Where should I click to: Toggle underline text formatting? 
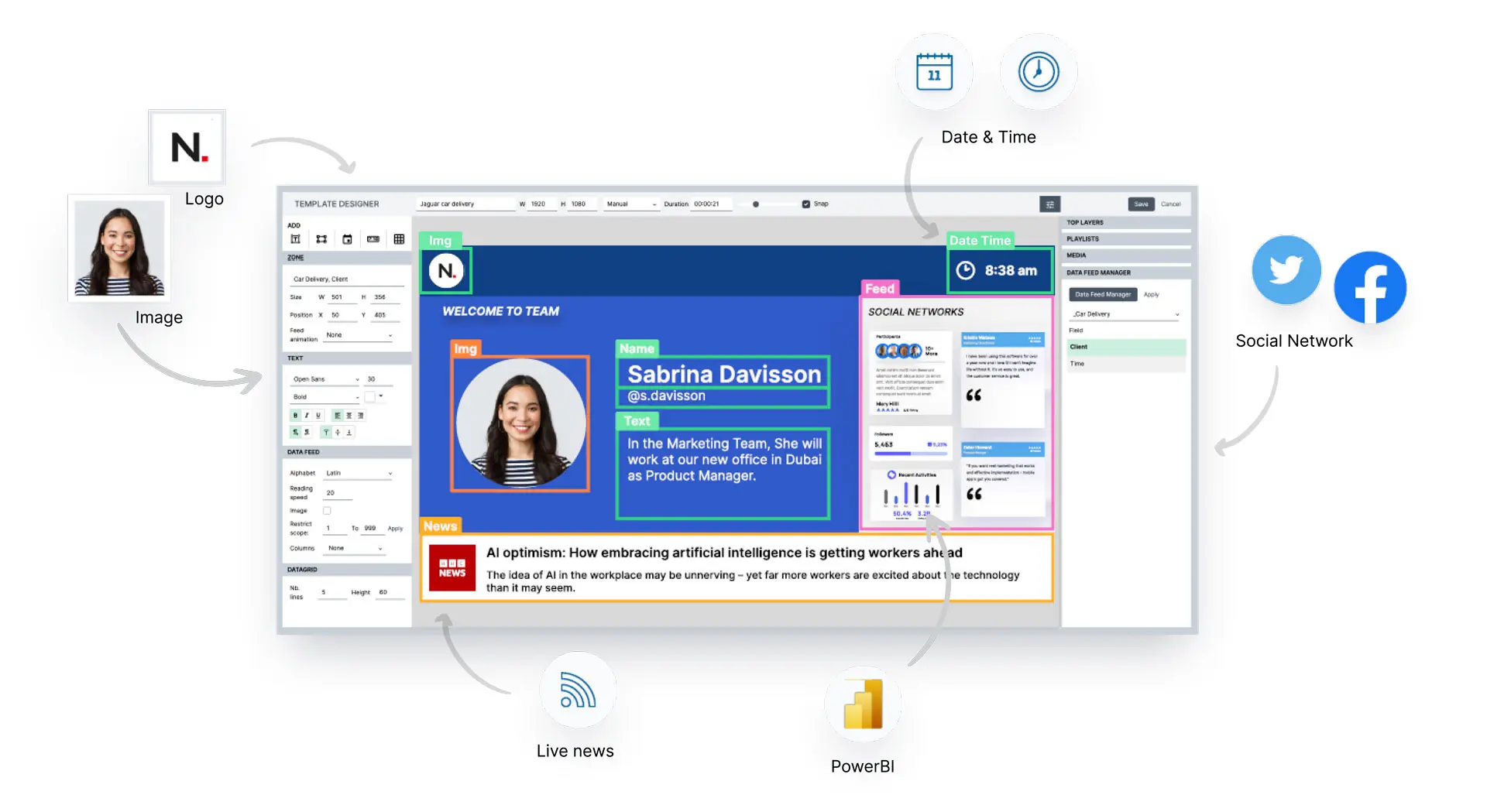pyautogui.click(x=318, y=416)
